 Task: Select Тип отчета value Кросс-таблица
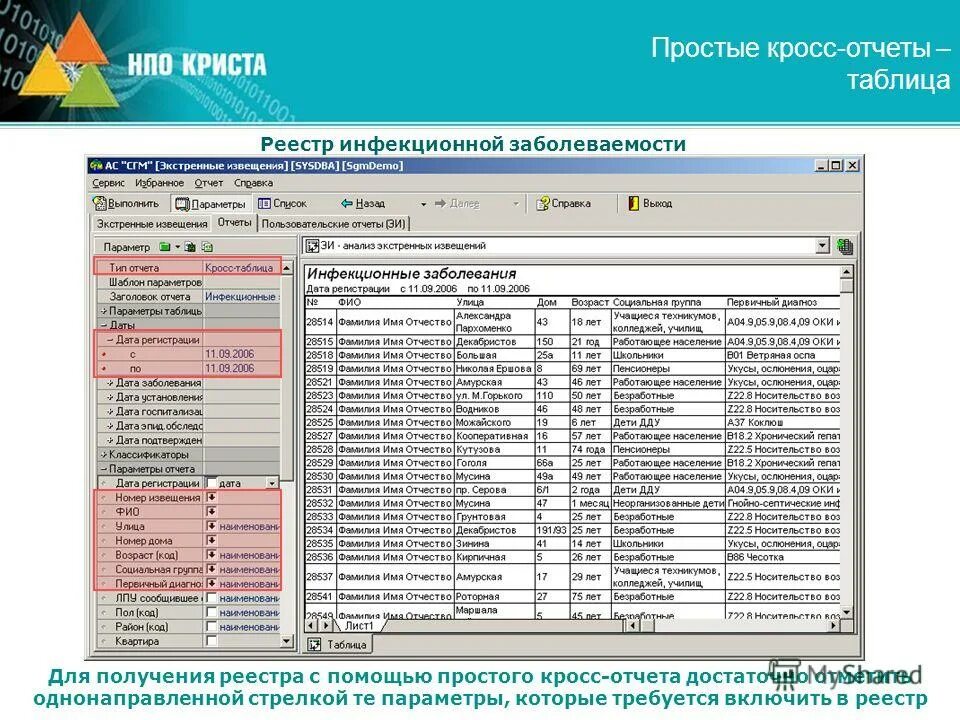[241, 268]
